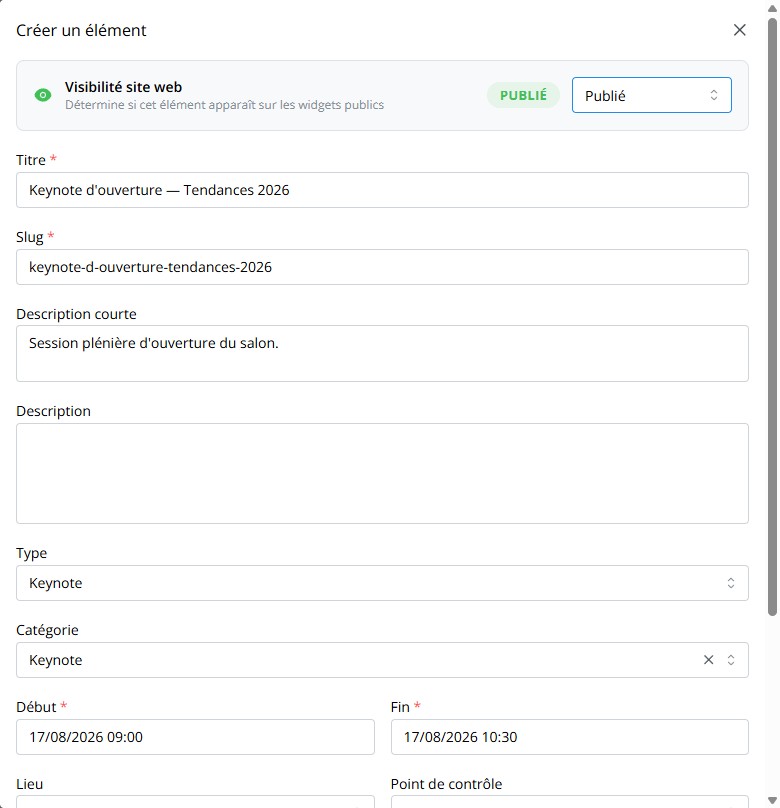The image size is (780, 808).
Task: Click the Point de contrôle label
Action: point(446,784)
